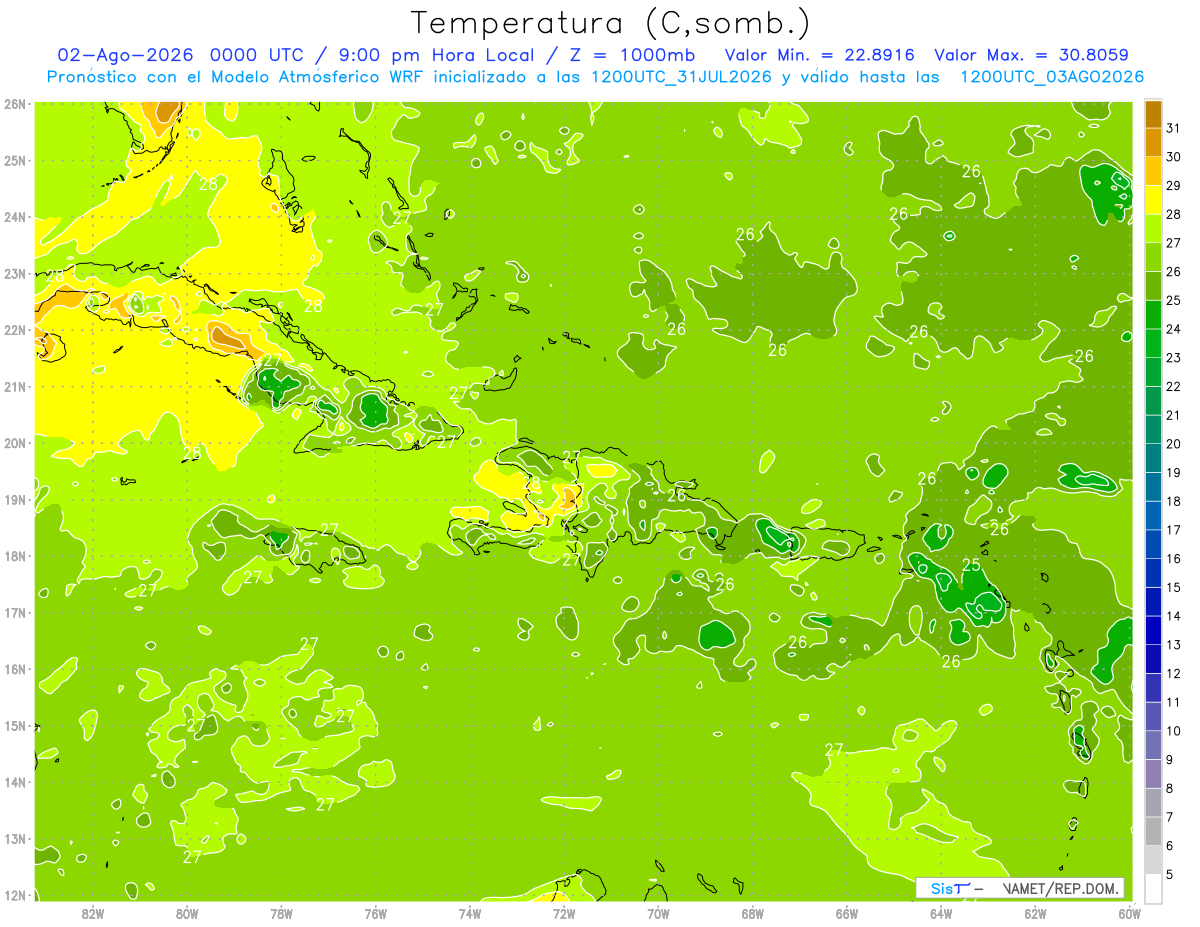Select the teal swatch between 19 and 20
This screenshot has width=1200, height=927.
[x=1153, y=458]
